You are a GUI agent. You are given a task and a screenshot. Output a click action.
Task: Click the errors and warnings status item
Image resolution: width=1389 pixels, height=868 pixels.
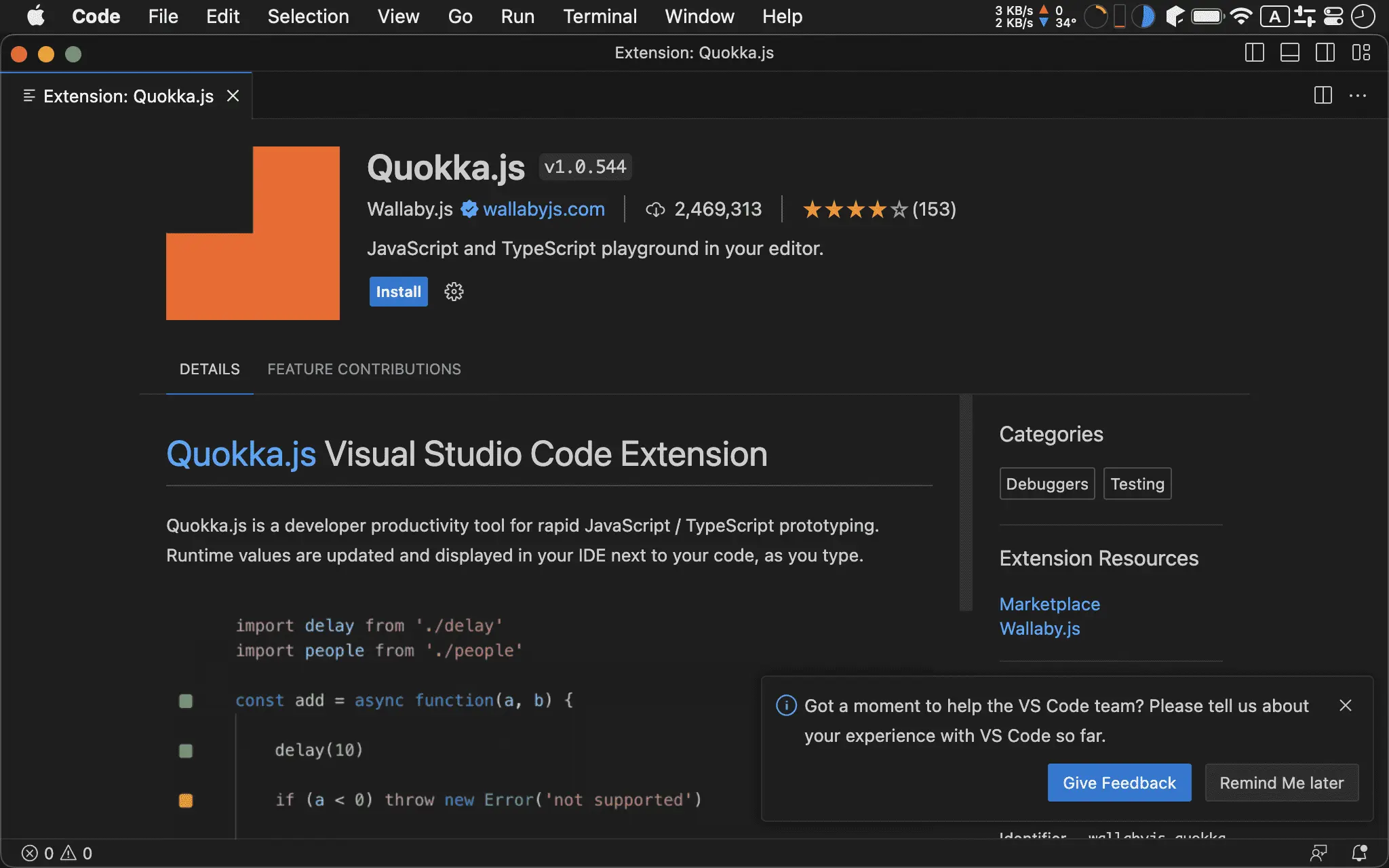coord(57,853)
